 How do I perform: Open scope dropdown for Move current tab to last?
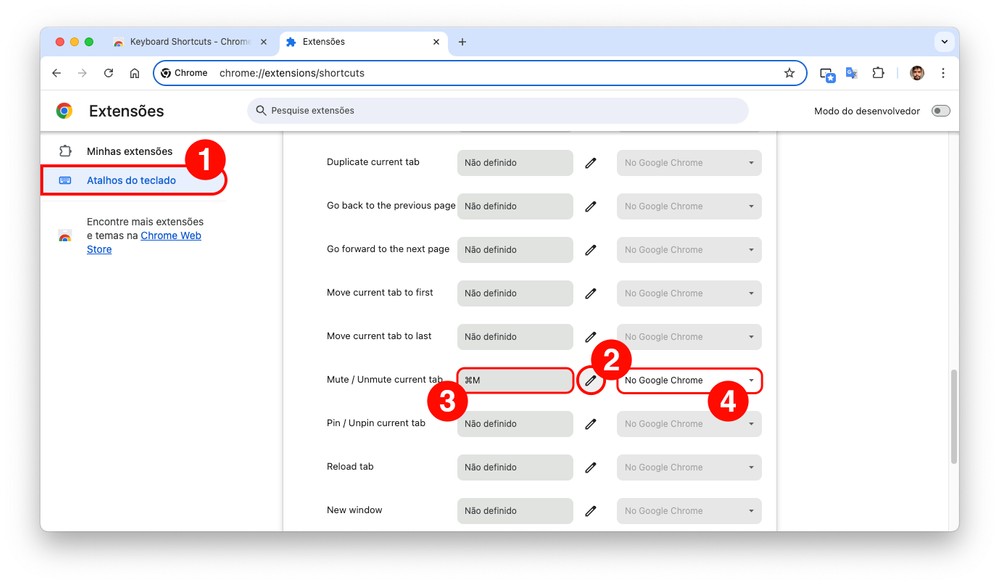689,337
